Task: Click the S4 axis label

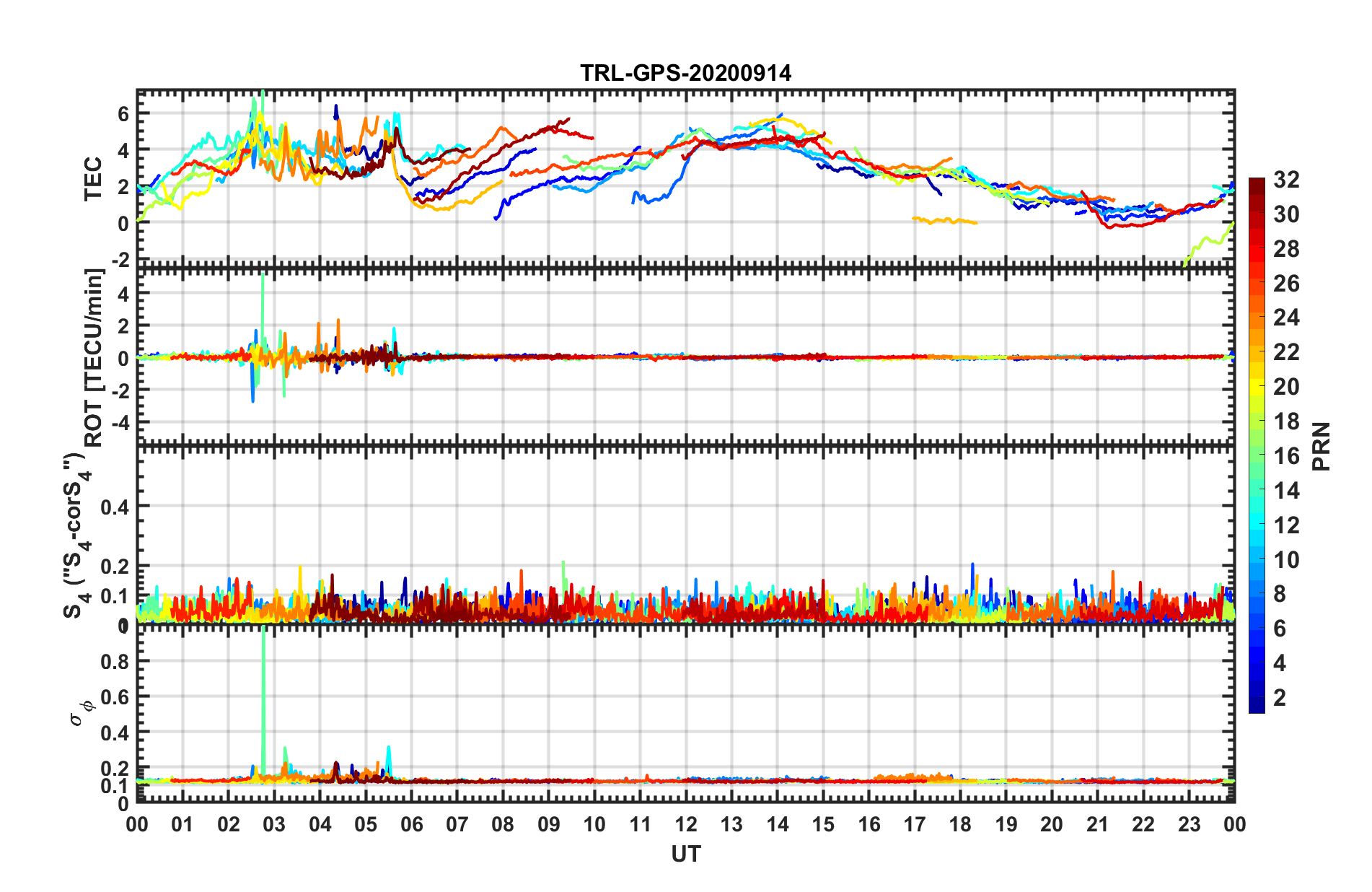Action: [x=76, y=535]
